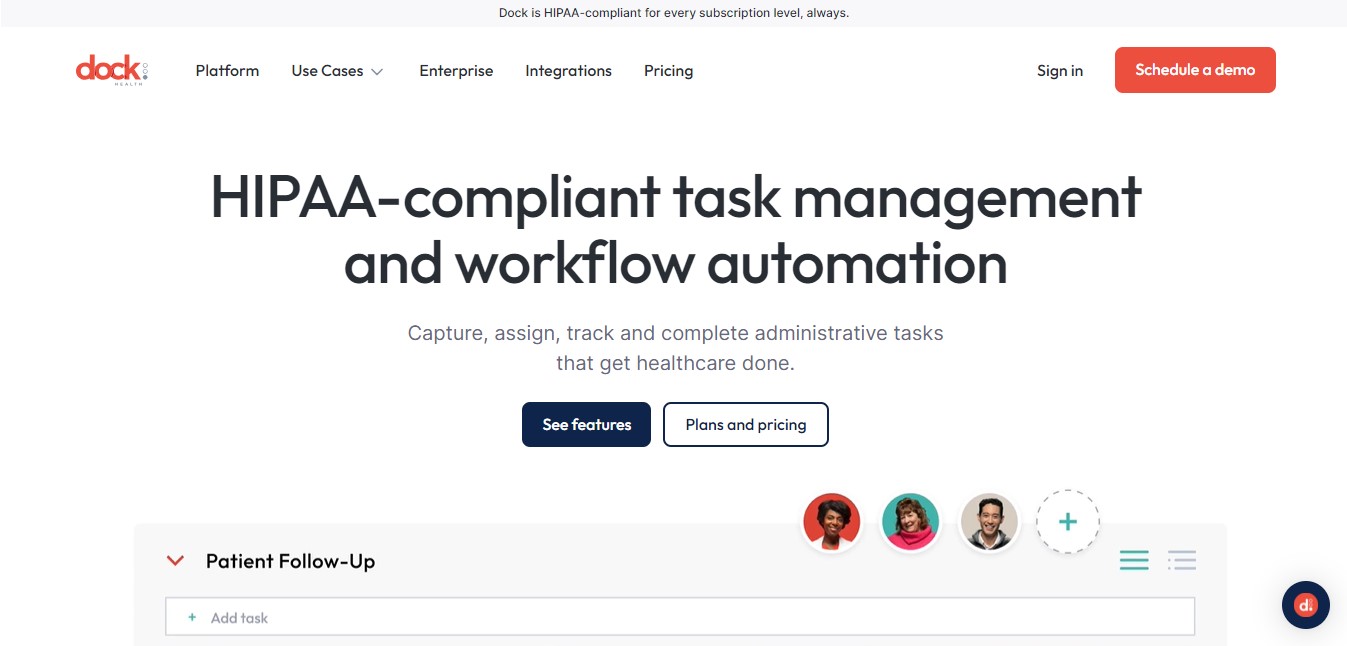
Task: Click the avatar of the man in the grey jacket
Action: point(989,522)
